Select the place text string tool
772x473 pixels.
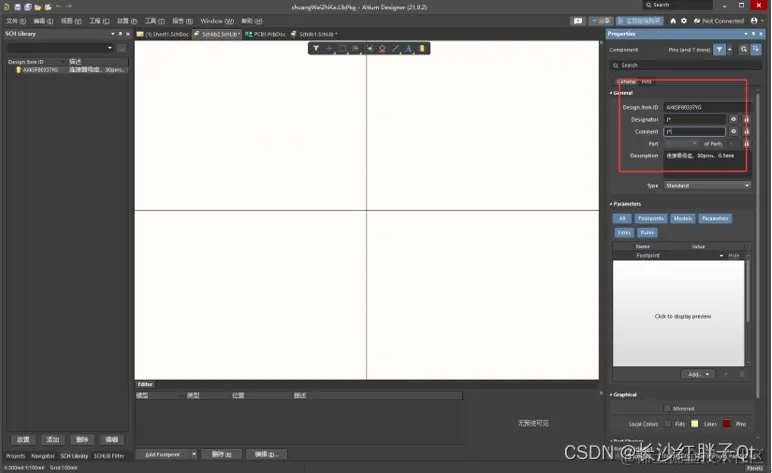pos(408,48)
